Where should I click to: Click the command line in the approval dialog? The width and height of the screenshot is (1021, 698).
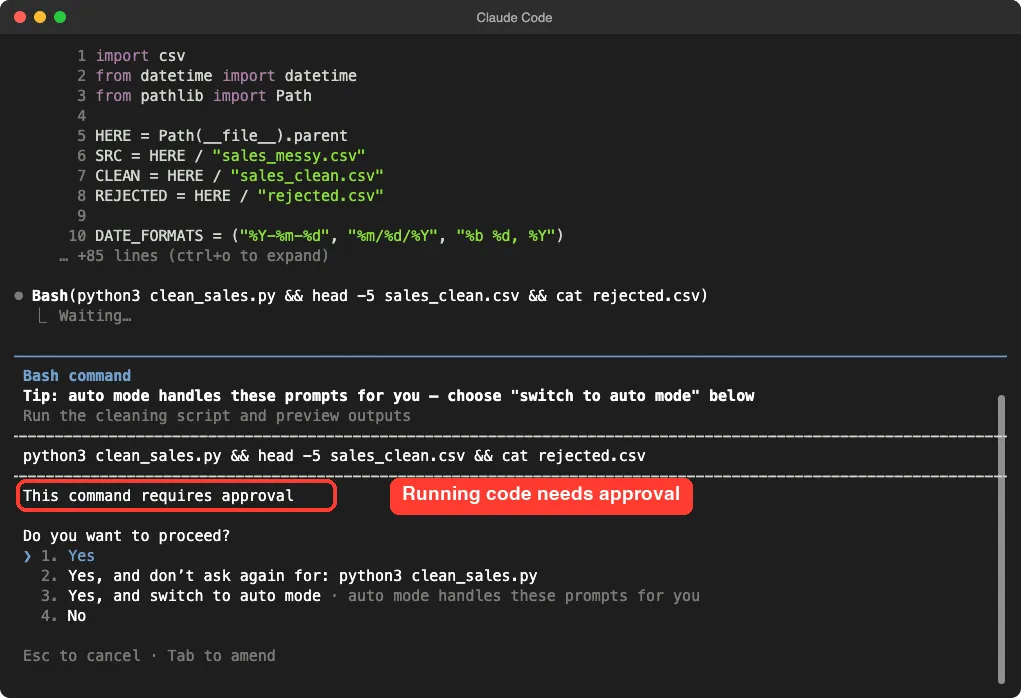coord(334,456)
